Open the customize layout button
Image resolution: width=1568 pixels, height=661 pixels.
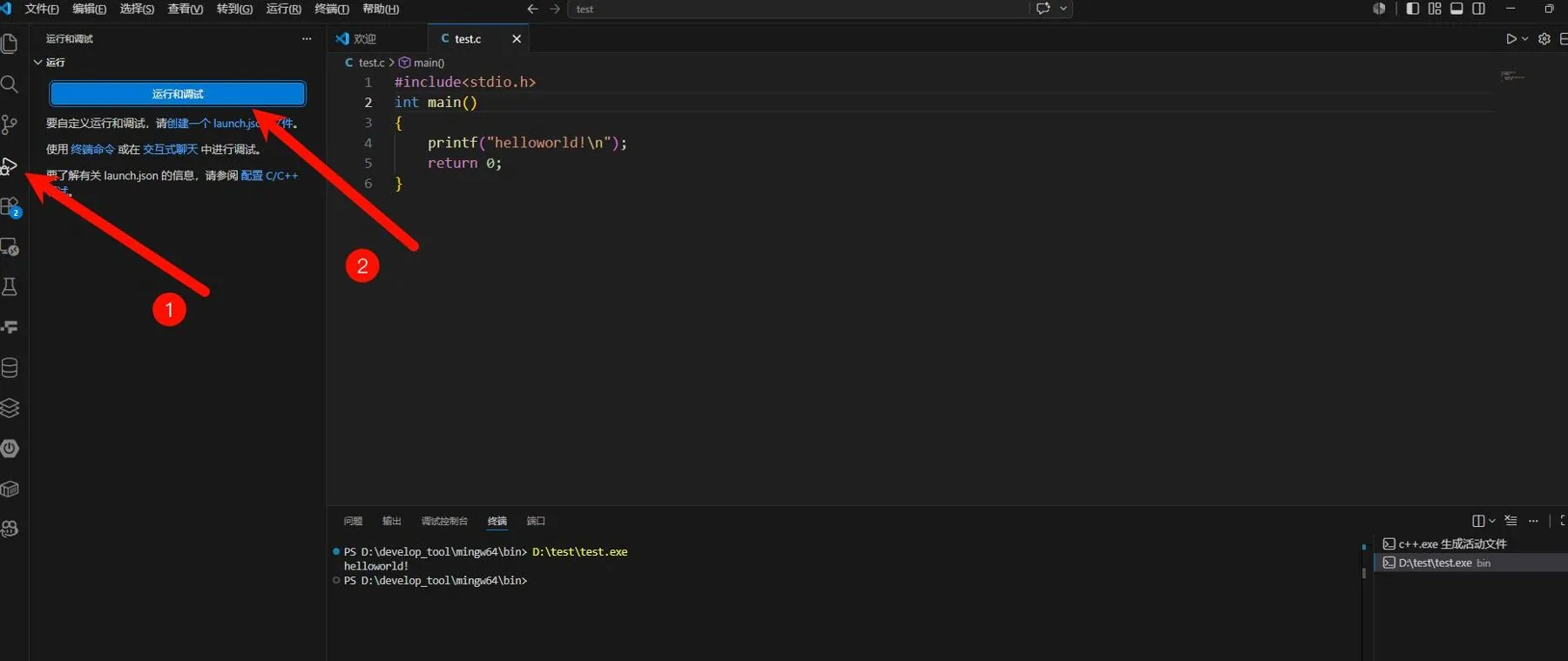[1435, 9]
